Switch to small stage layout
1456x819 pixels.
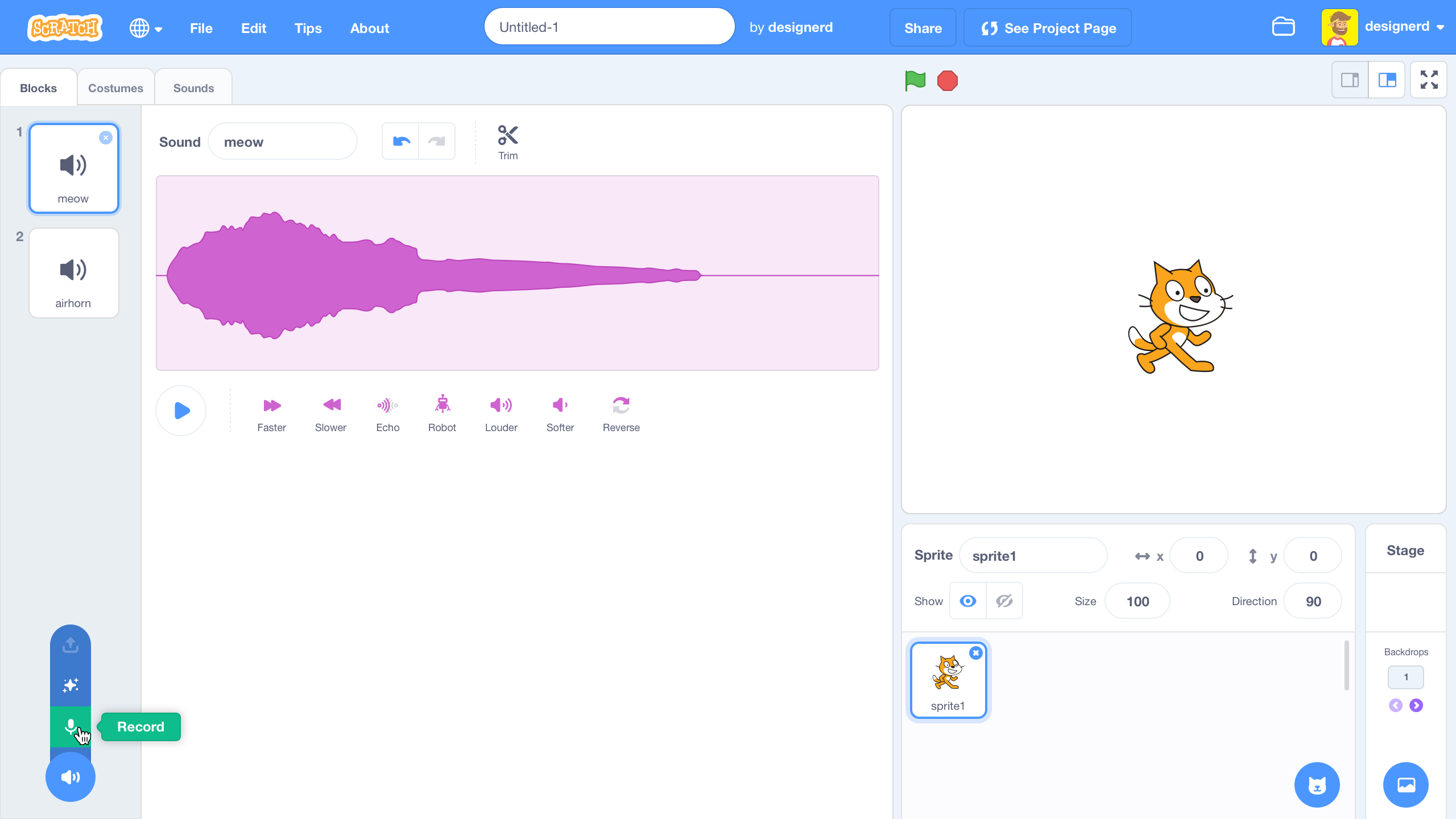1350,80
